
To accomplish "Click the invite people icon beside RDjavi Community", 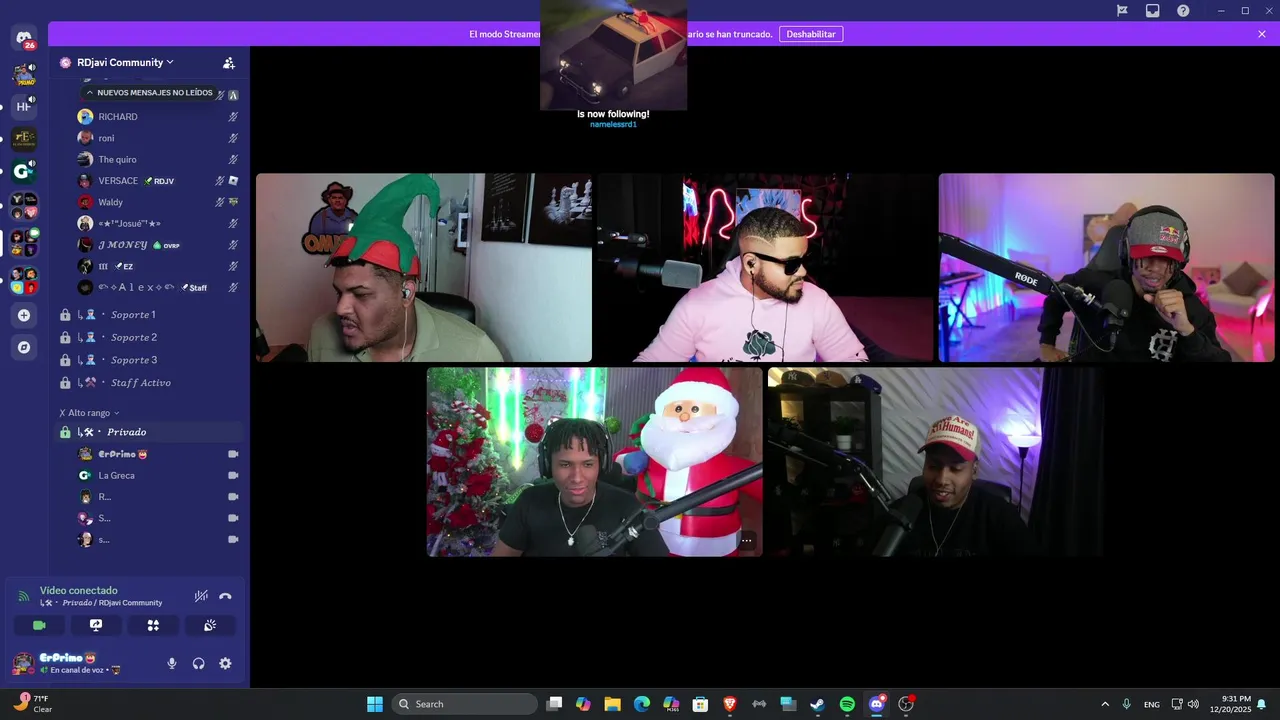I will tap(229, 62).
